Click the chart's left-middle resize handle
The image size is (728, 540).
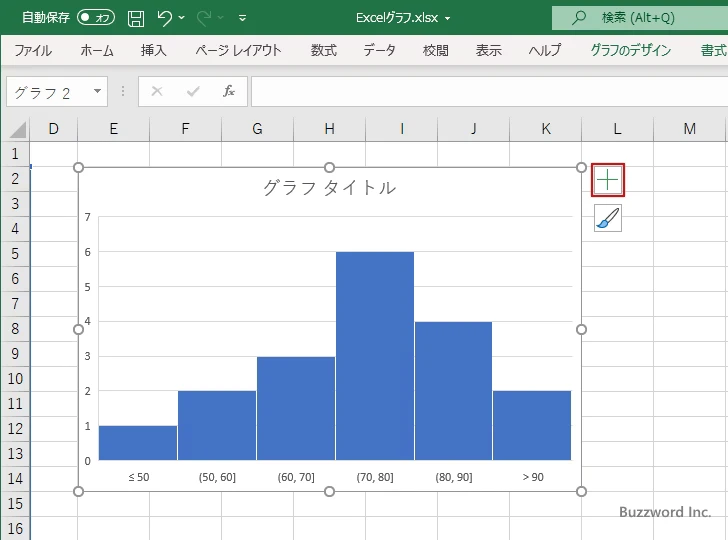tap(78, 329)
